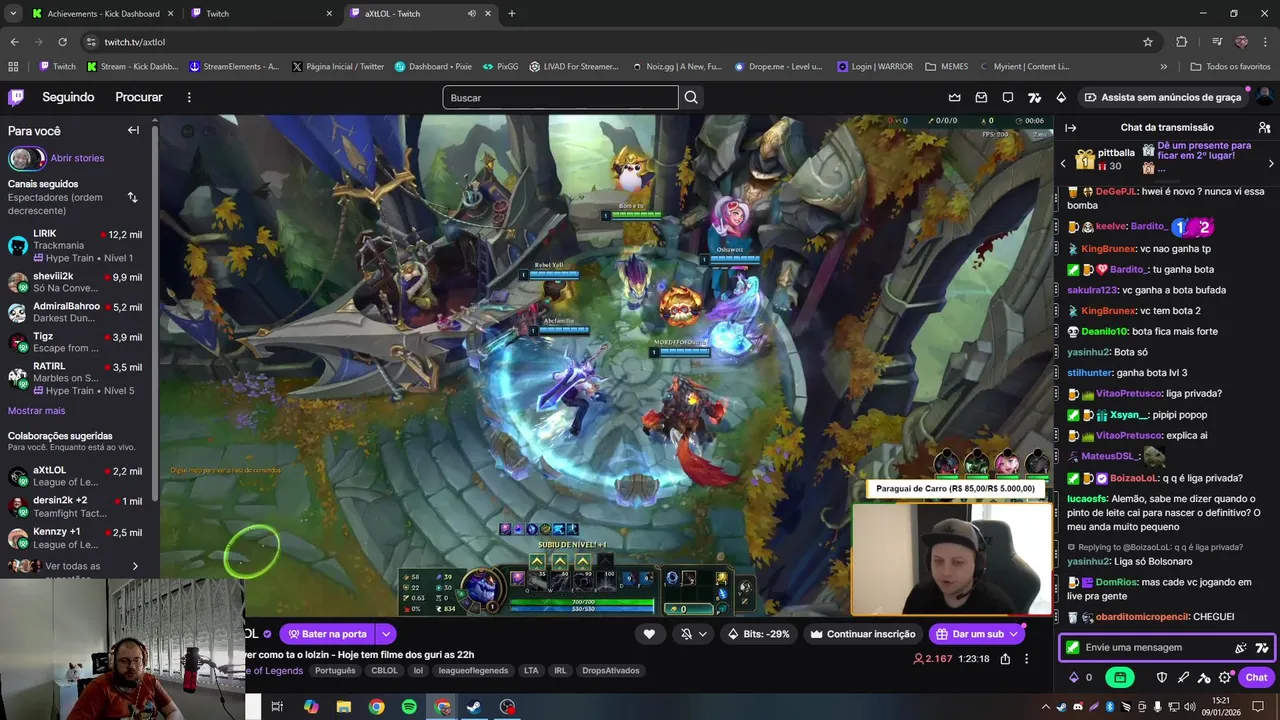Viewport: 1280px width, 720px height.
Task: Click the Continuar inscrição button
Action: (863, 634)
